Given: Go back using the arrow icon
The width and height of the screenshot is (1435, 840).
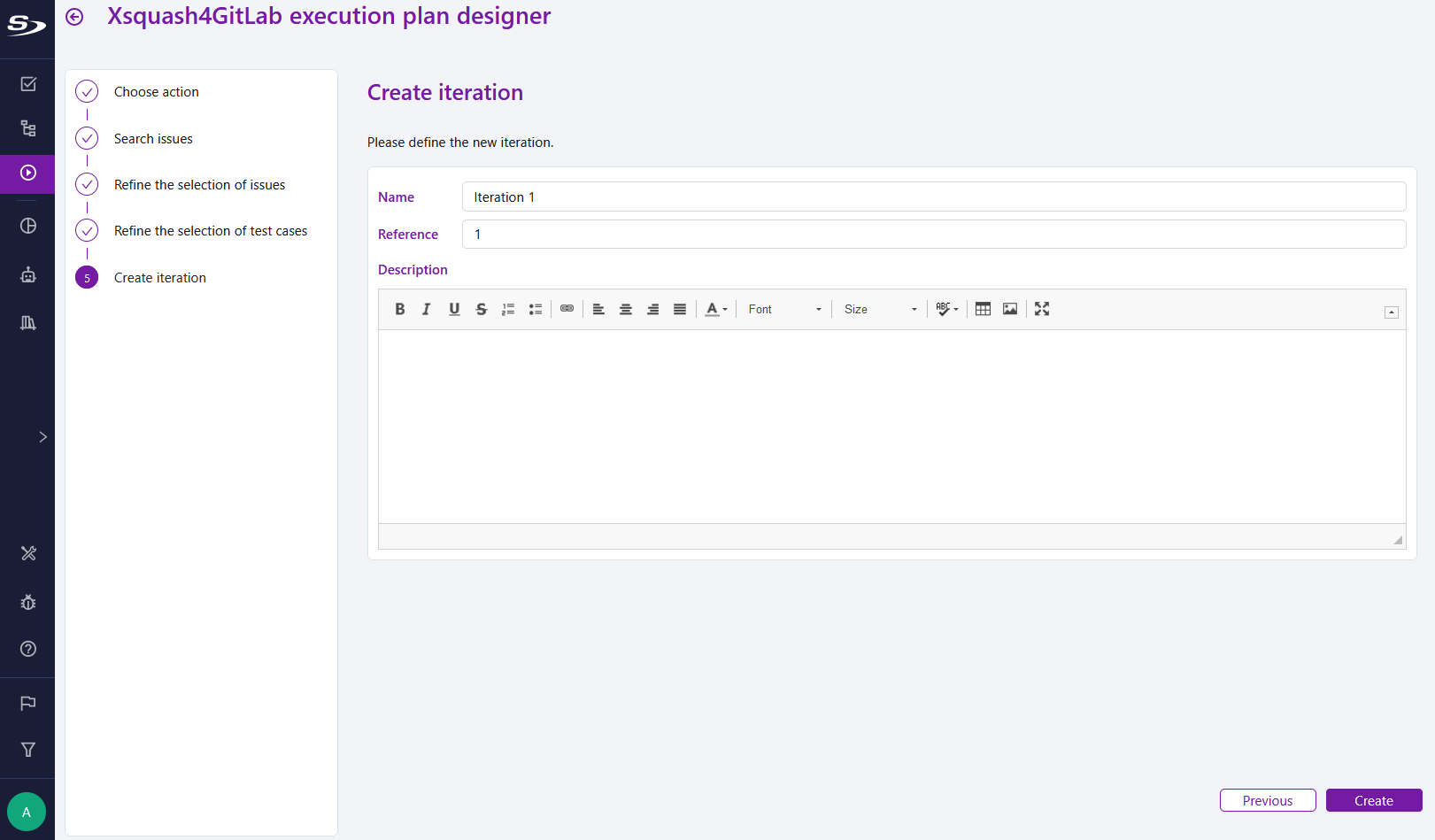Looking at the screenshot, I should pos(75,17).
